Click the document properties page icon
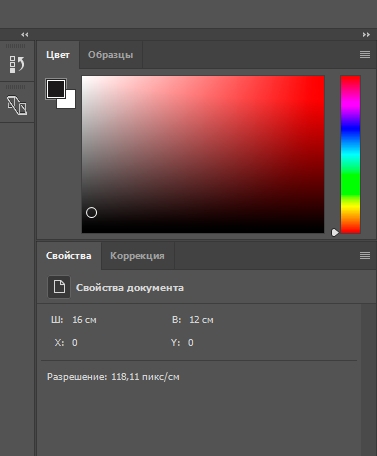 [x=59, y=287]
